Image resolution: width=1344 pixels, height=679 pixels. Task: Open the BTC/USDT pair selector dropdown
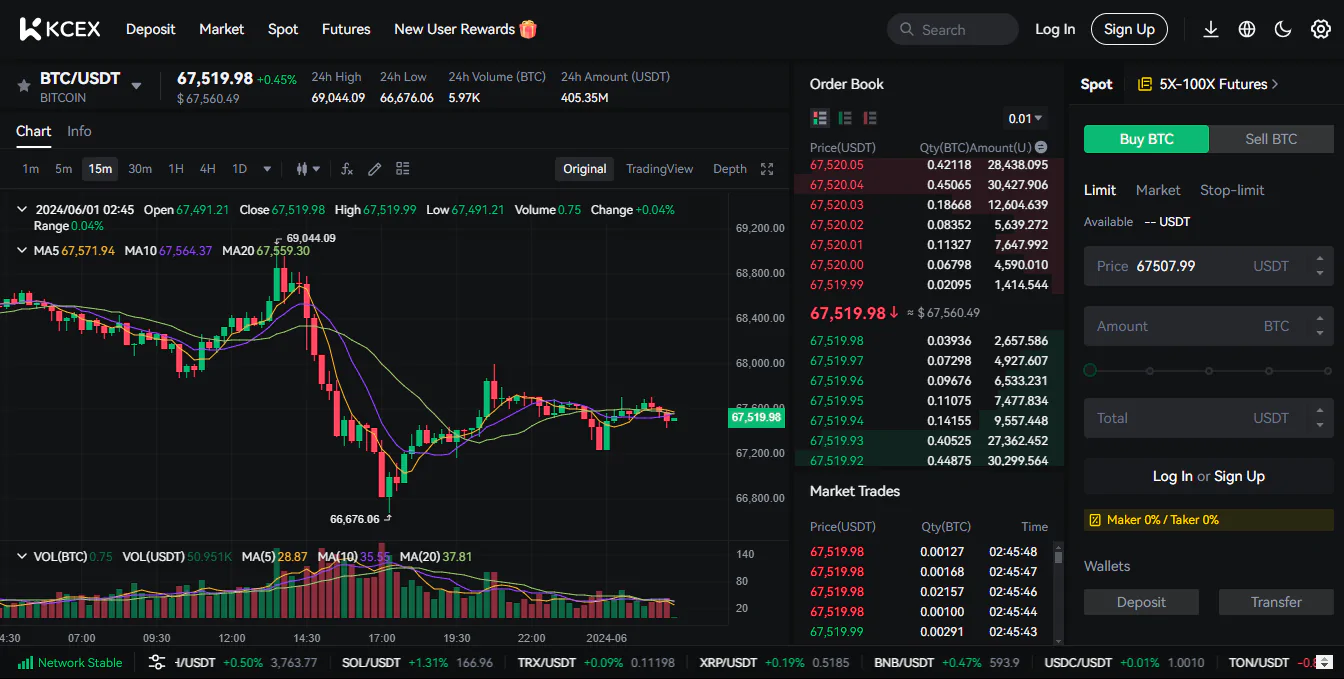137,86
